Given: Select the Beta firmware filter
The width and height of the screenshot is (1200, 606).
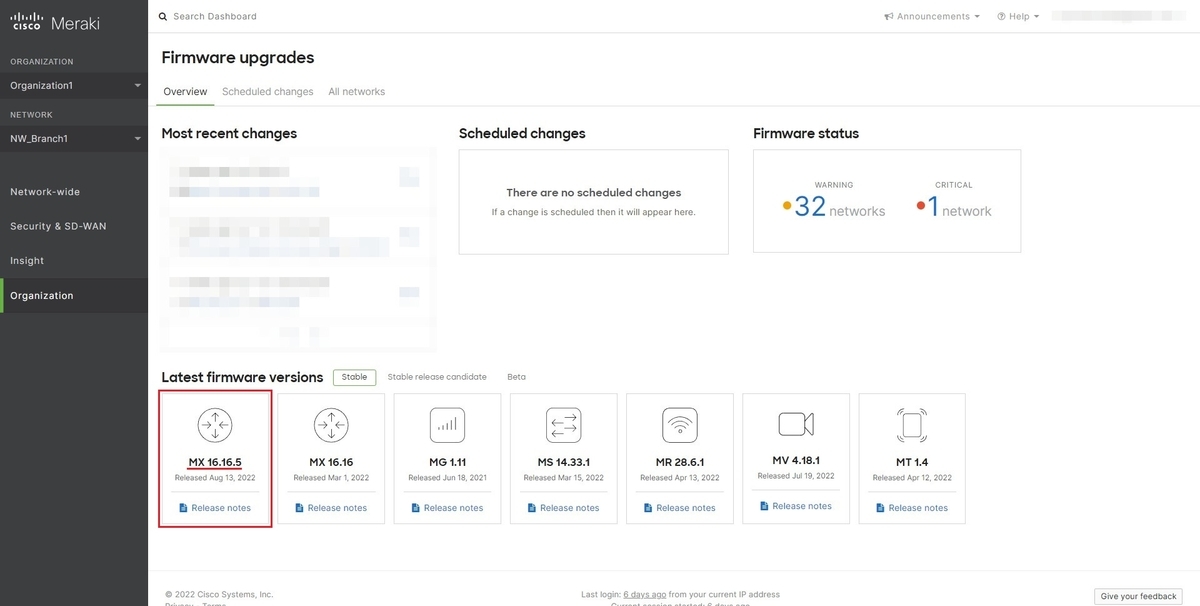Looking at the screenshot, I should pos(516,377).
